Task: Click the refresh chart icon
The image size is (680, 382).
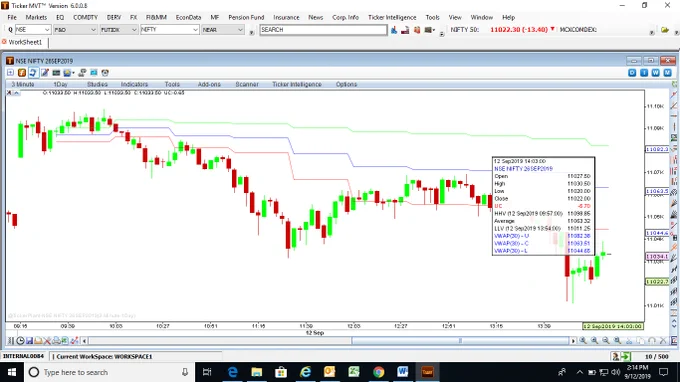Action: tap(33, 72)
